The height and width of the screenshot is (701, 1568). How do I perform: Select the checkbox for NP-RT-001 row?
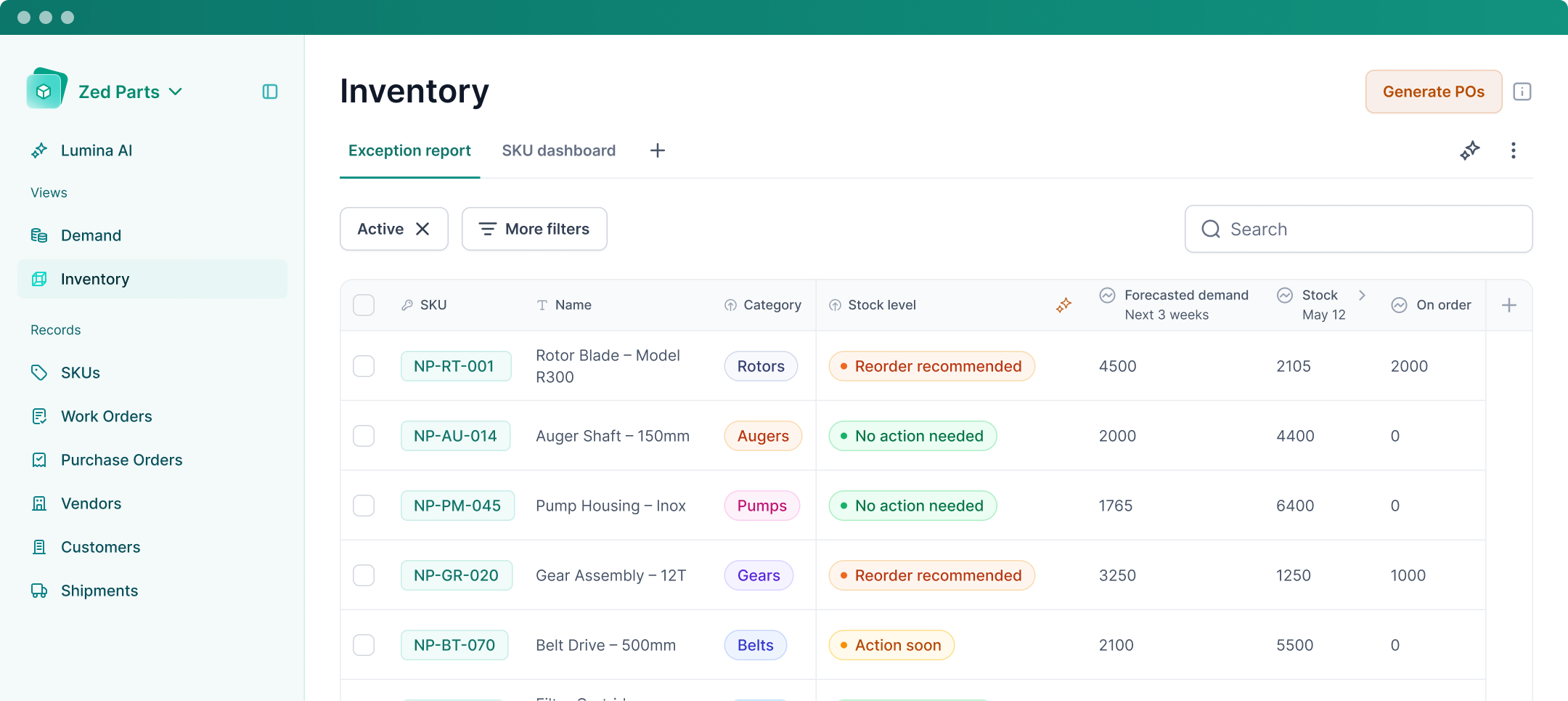coord(364,366)
